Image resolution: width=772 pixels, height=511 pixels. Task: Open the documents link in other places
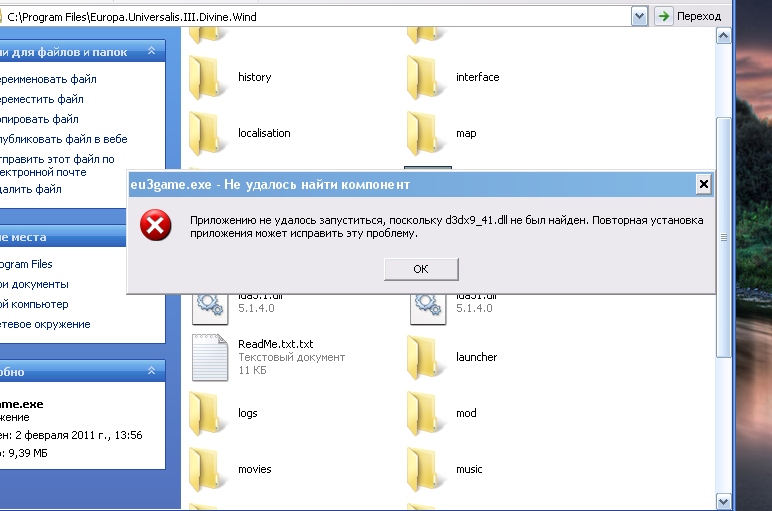(x=34, y=285)
